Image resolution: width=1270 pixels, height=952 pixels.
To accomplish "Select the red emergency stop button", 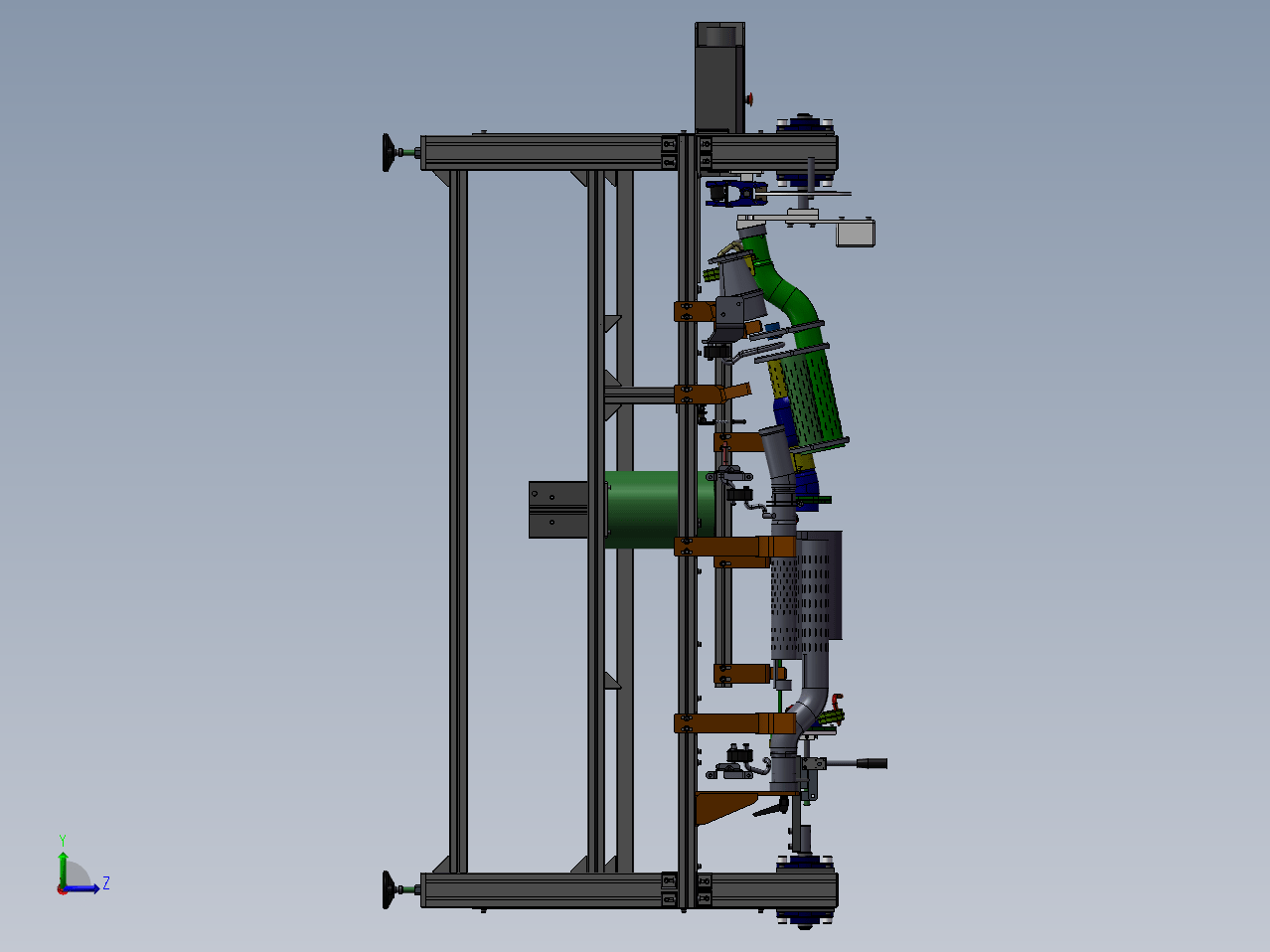I will tap(749, 98).
